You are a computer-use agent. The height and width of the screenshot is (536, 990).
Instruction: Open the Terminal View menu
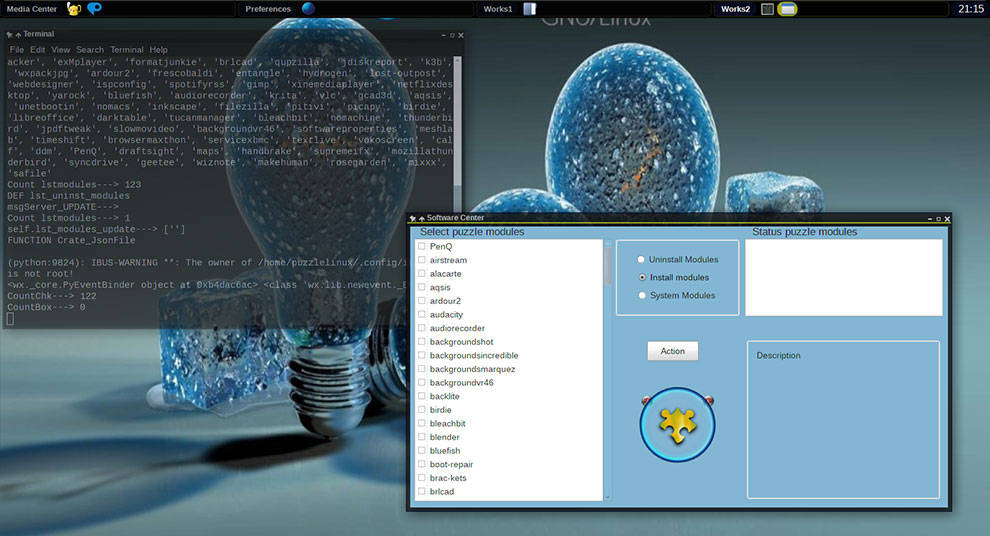(x=61, y=49)
